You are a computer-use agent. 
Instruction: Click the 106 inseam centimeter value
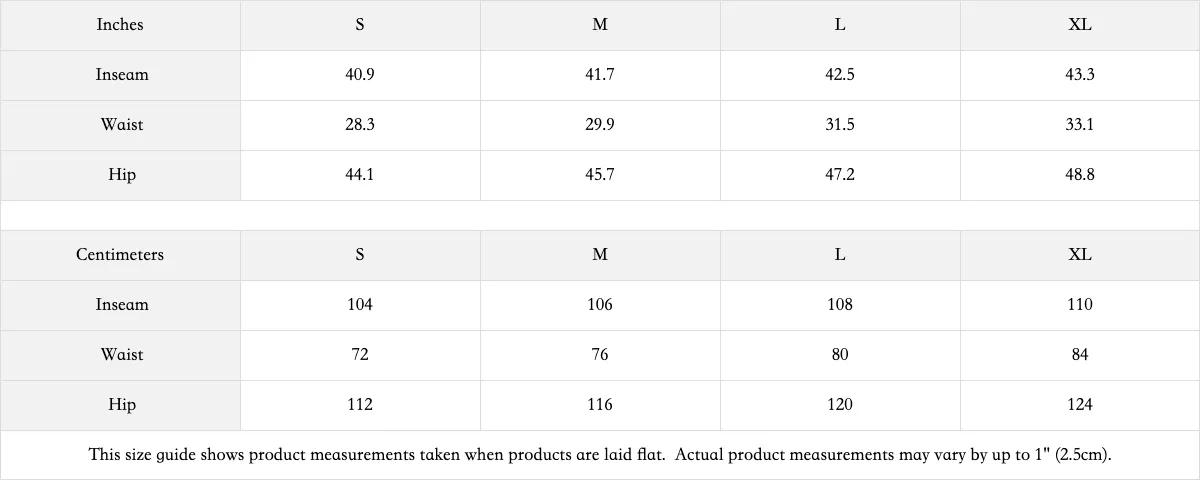click(600, 305)
